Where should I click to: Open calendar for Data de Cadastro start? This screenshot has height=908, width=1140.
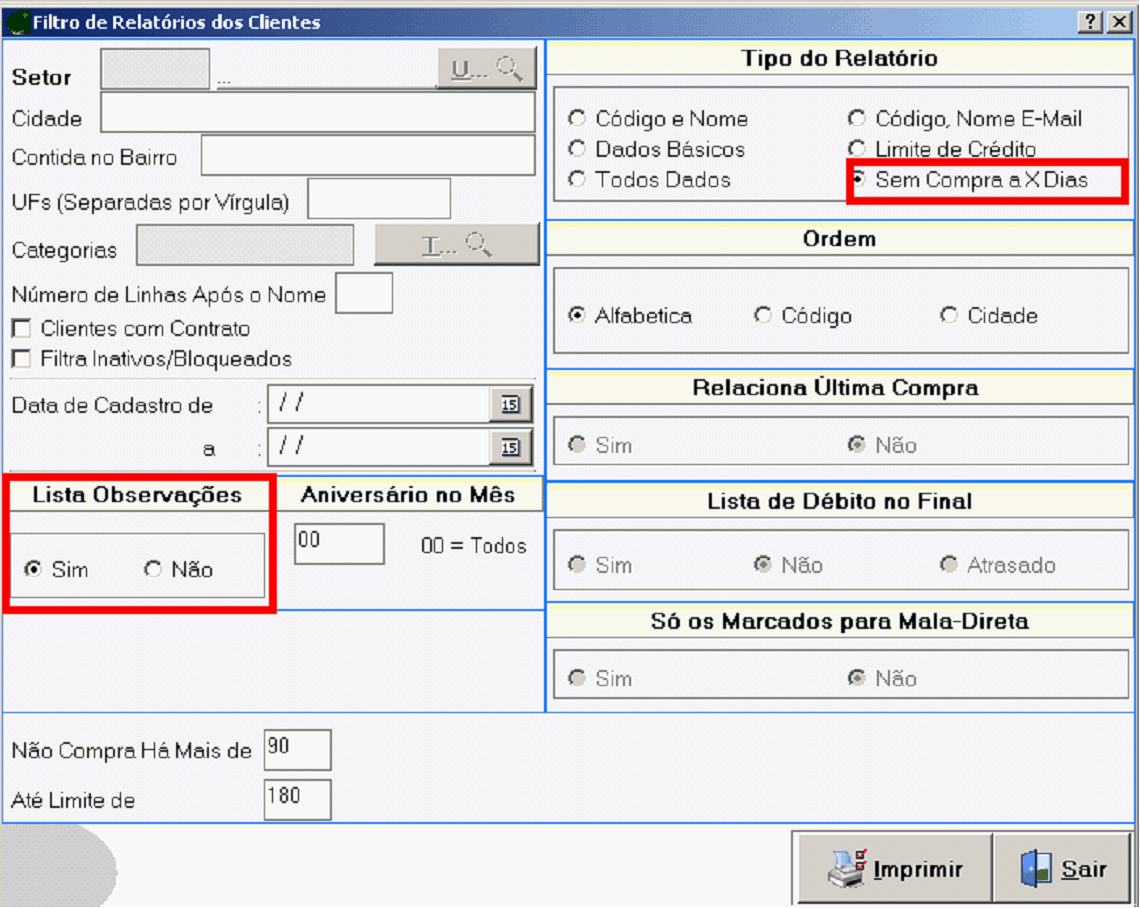(x=510, y=404)
